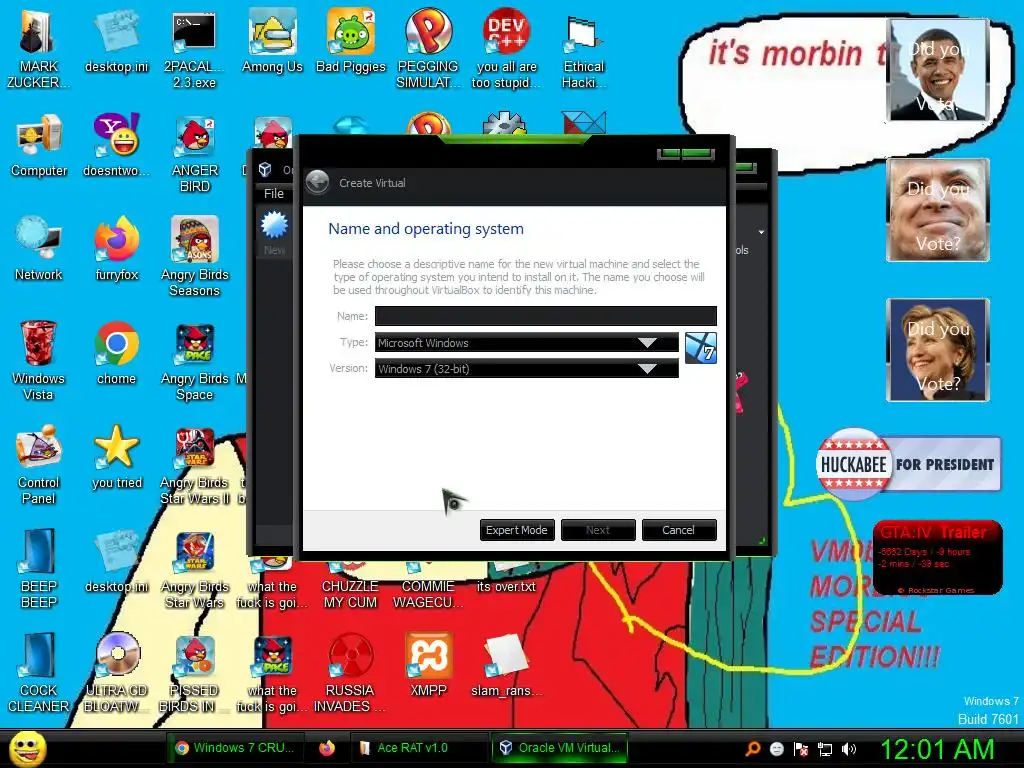
Task: Cancel the Create Virtual Machine wizard
Action: pos(679,530)
